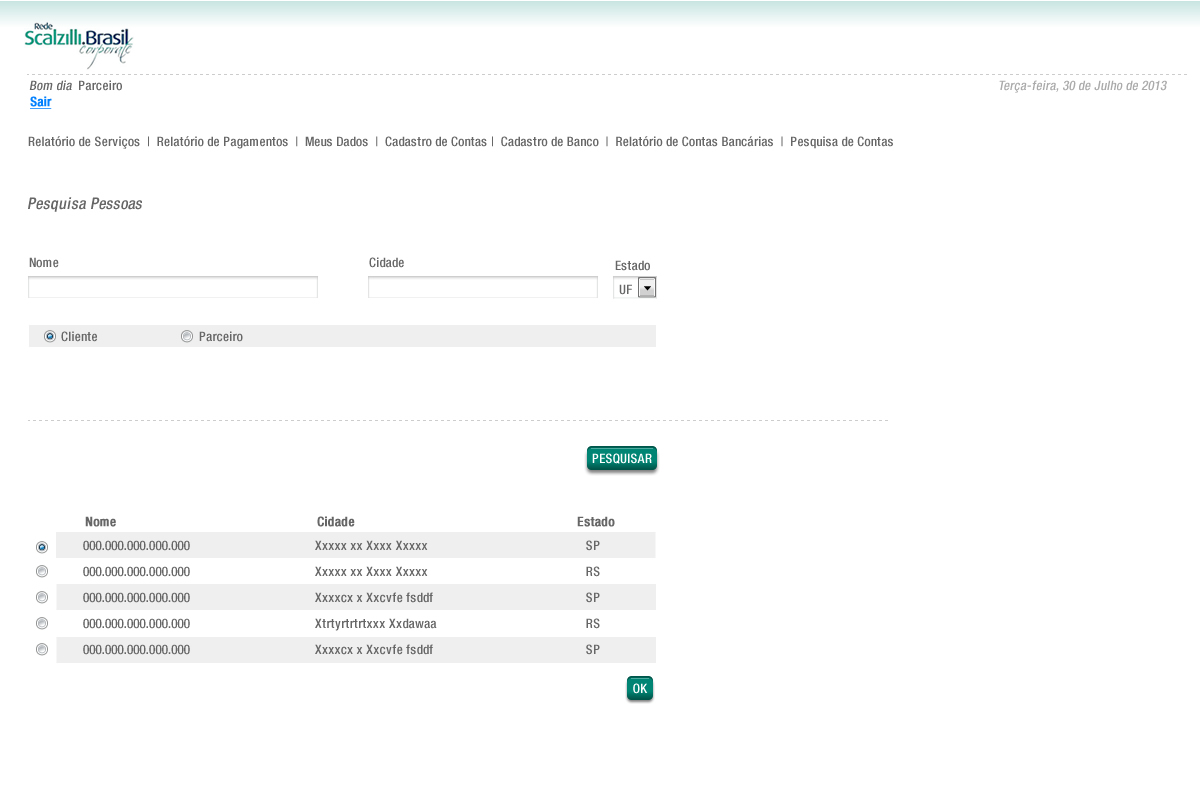This screenshot has width=1200, height=805.
Task: Confirm selection with the OK button
Action: point(640,688)
